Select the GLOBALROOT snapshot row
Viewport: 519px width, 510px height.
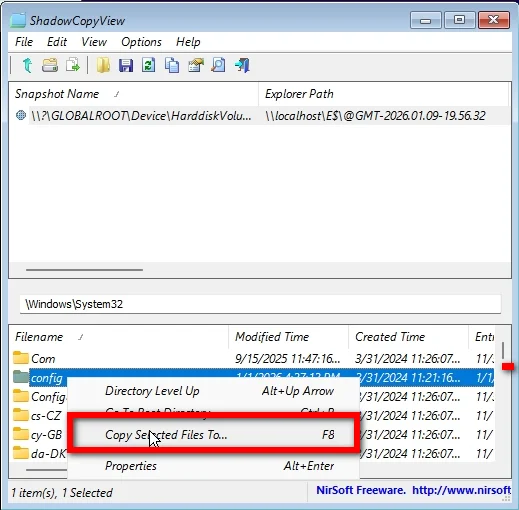[259, 116]
